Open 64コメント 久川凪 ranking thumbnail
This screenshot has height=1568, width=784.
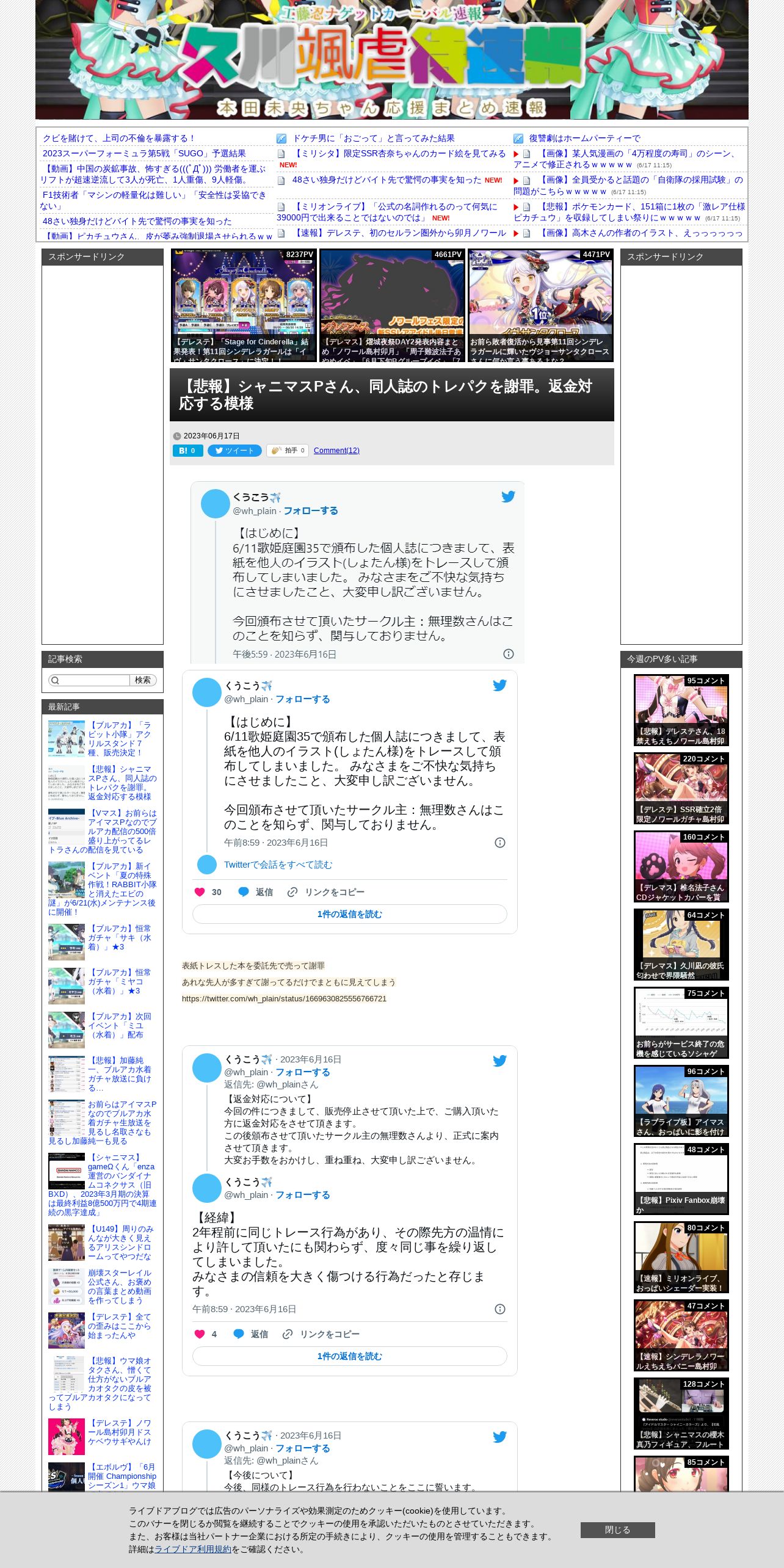coord(681,945)
